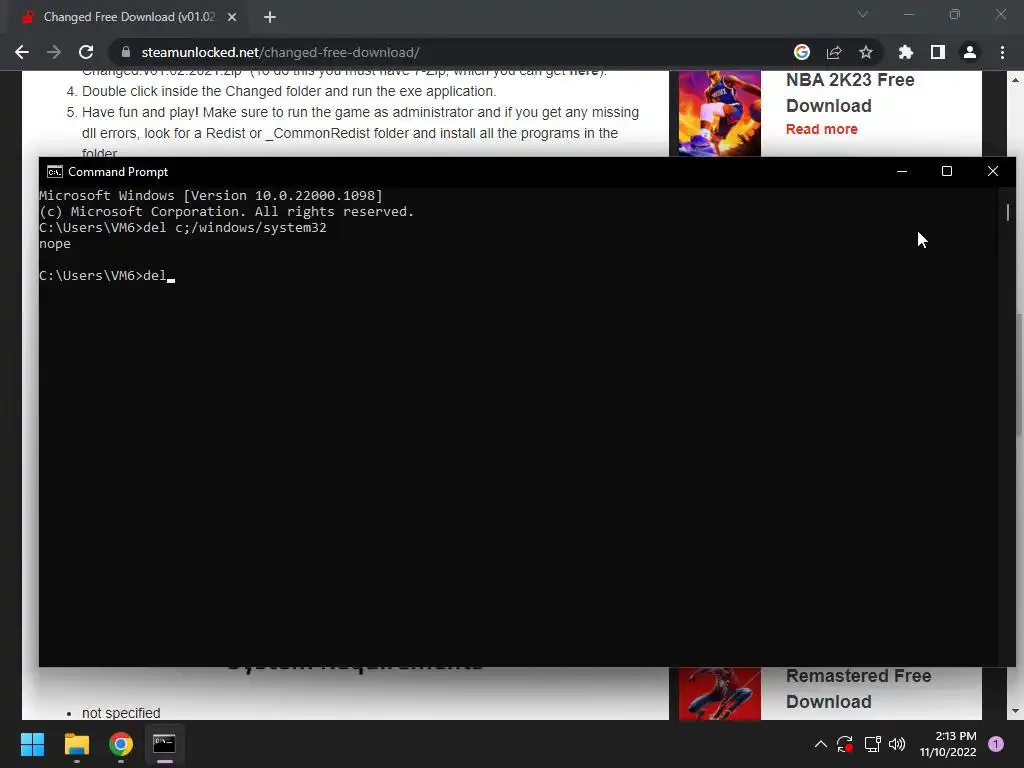Click the NBA 2K23 game thumbnail
Image resolution: width=1024 pixels, height=768 pixels.
tap(720, 113)
